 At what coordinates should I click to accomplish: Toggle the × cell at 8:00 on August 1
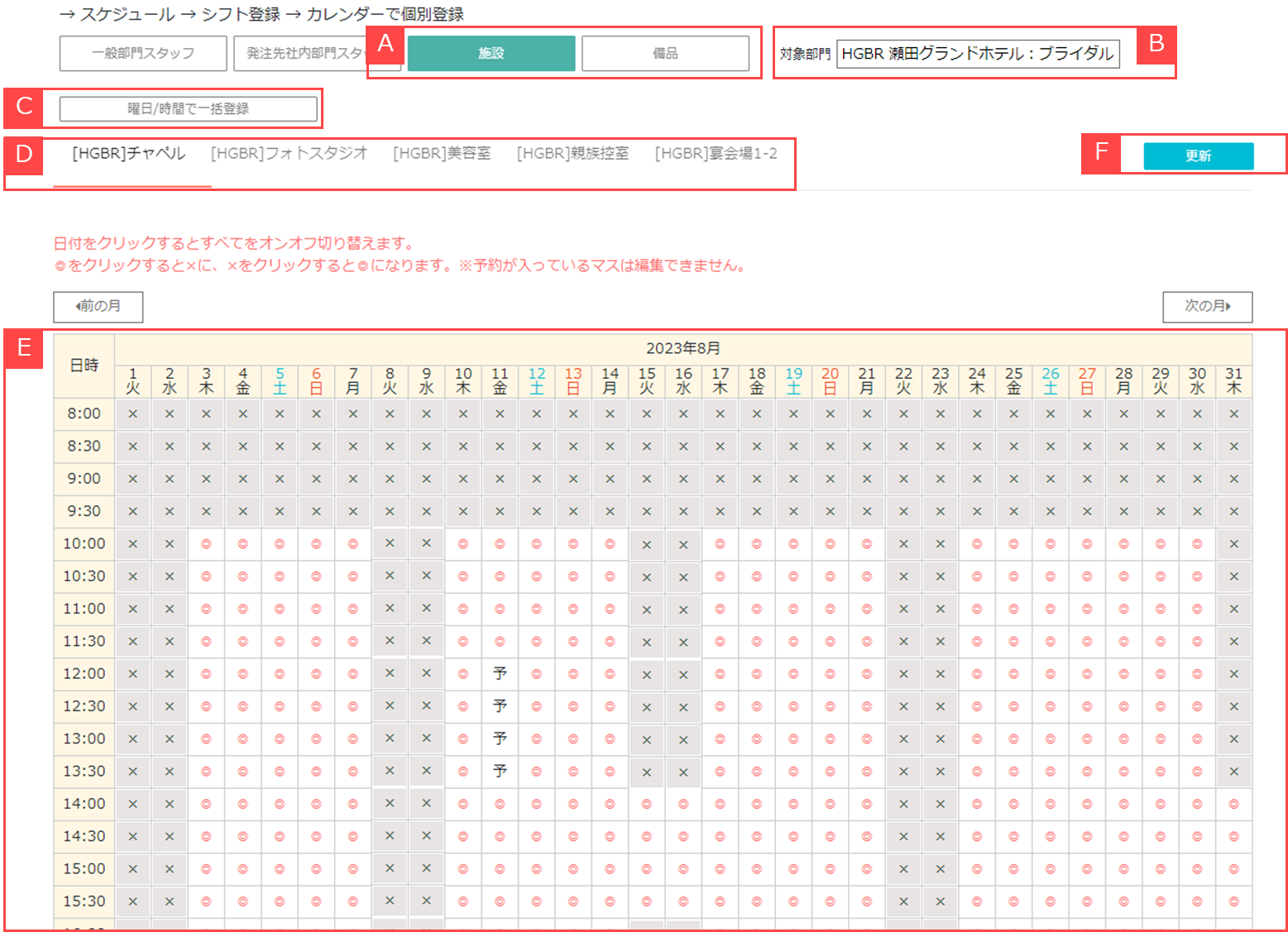click(132, 413)
